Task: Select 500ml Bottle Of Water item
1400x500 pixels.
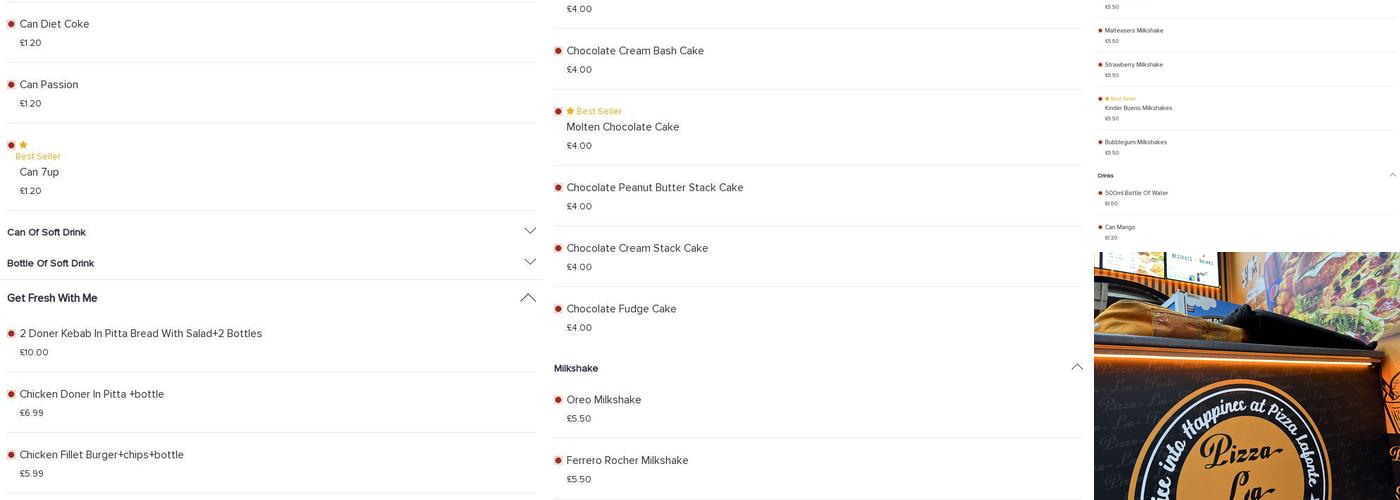Action: point(1136,193)
